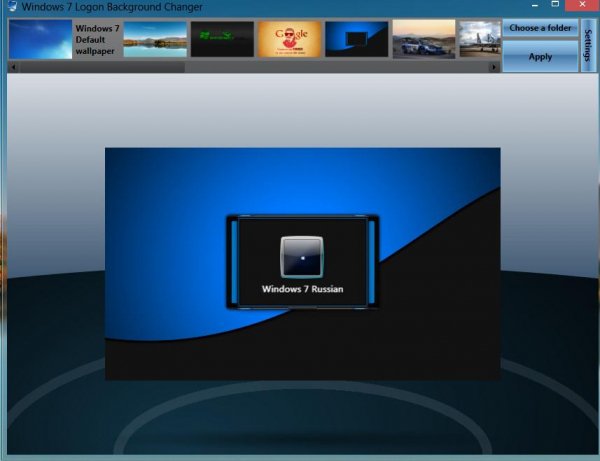Screen dimensions: 600x461
Task: Click the thumbnail strip left scroll arrow
Action: [x=13, y=67]
